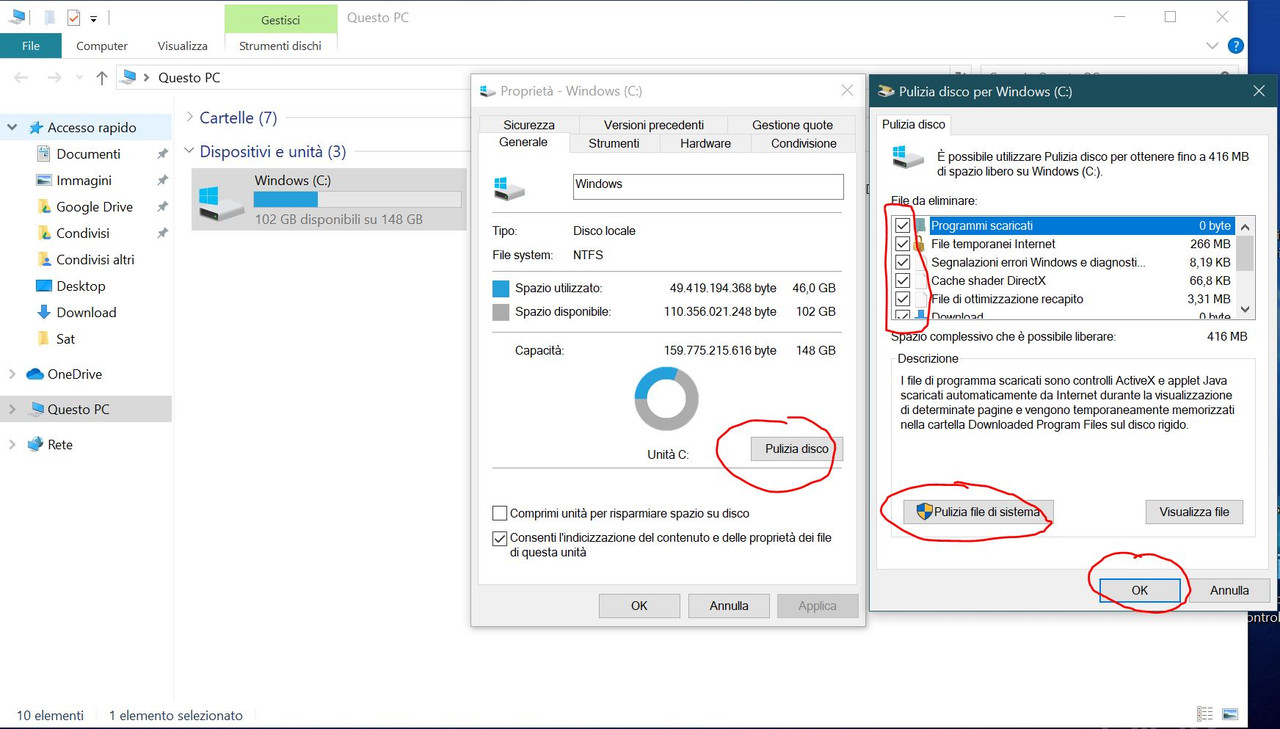Open the Versioni precedenti tab
Screen dimensions: 1280x729
[x=654, y=125]
